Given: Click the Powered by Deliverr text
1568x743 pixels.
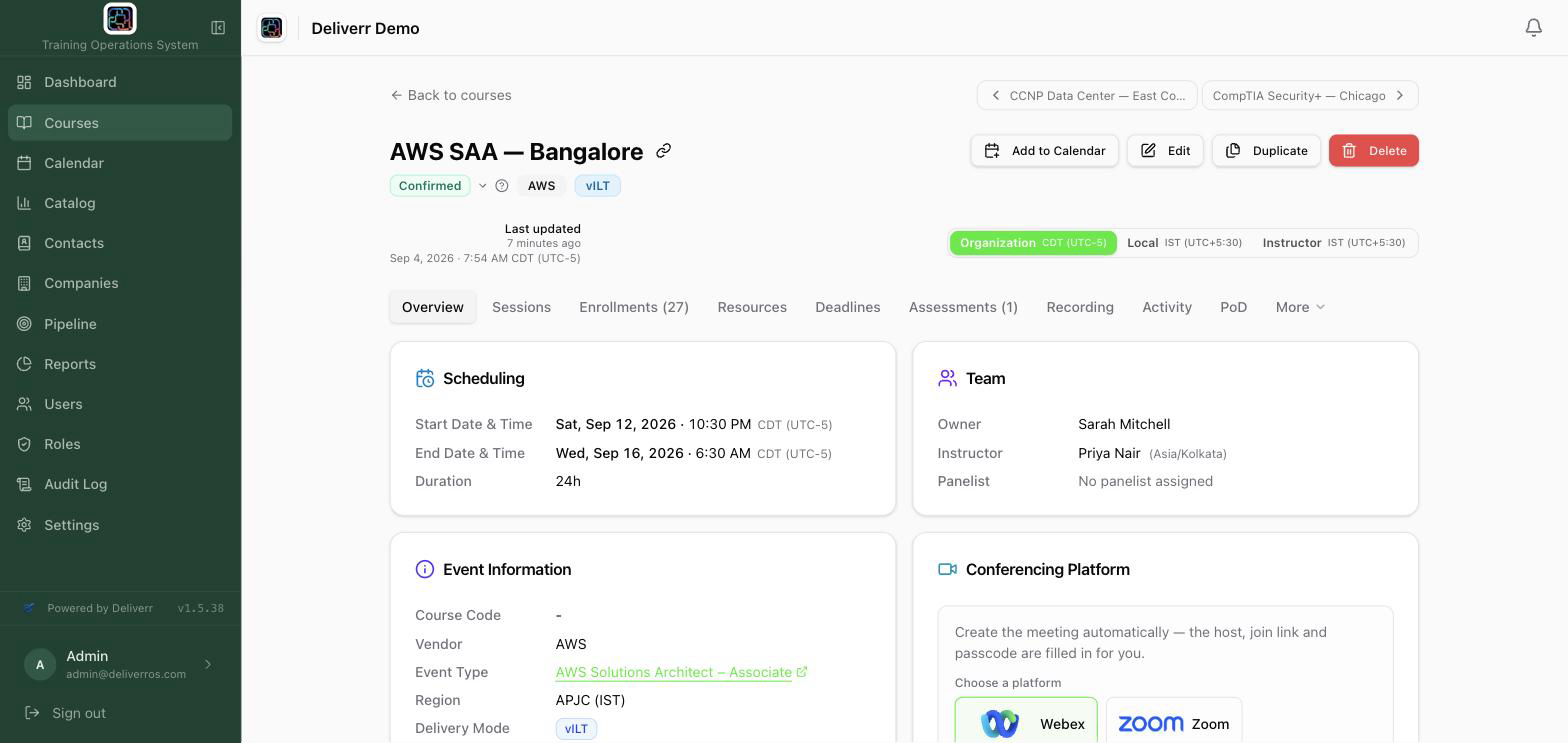Looking at the screenshot, I should [x=100, y=608].
